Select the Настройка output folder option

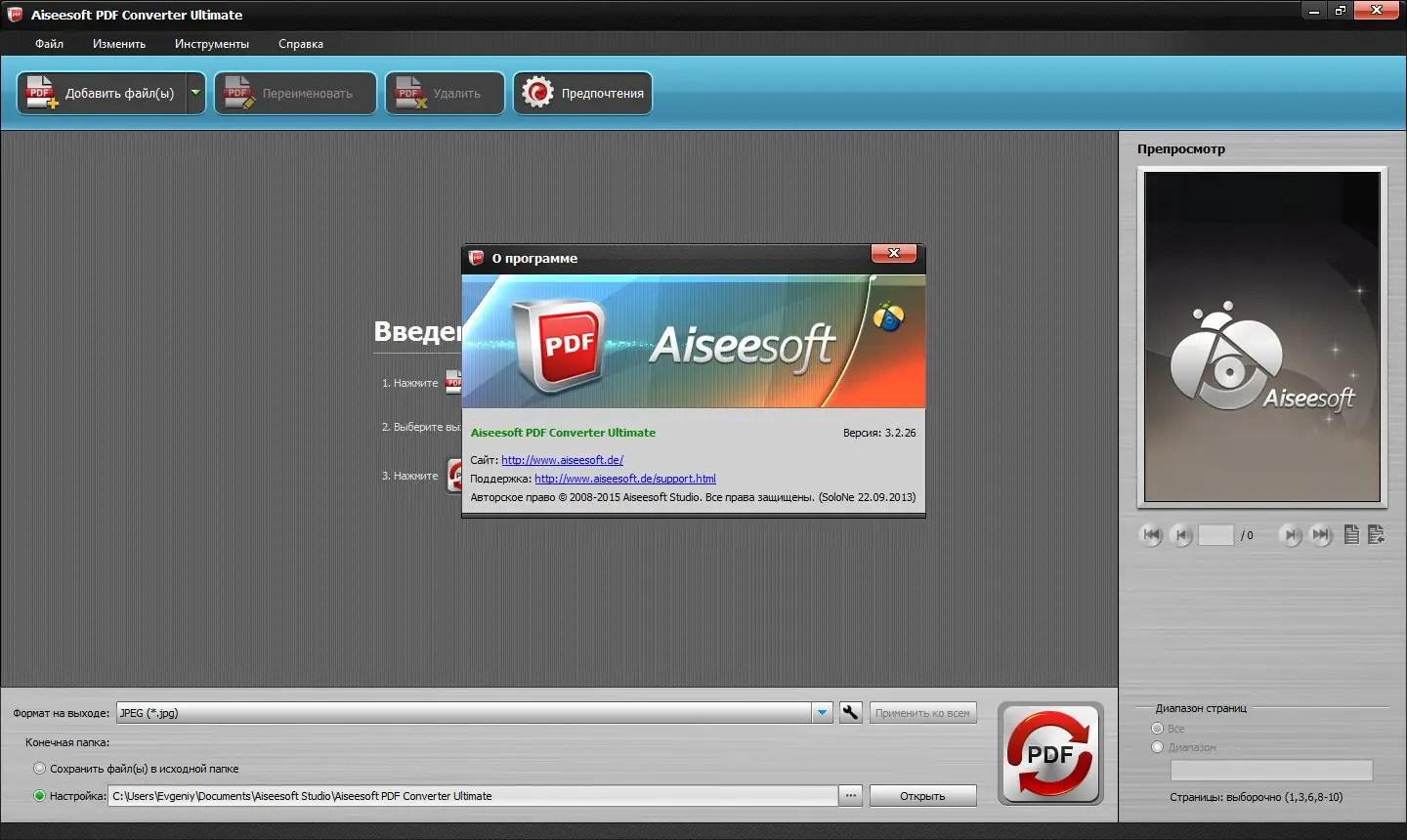40,796
